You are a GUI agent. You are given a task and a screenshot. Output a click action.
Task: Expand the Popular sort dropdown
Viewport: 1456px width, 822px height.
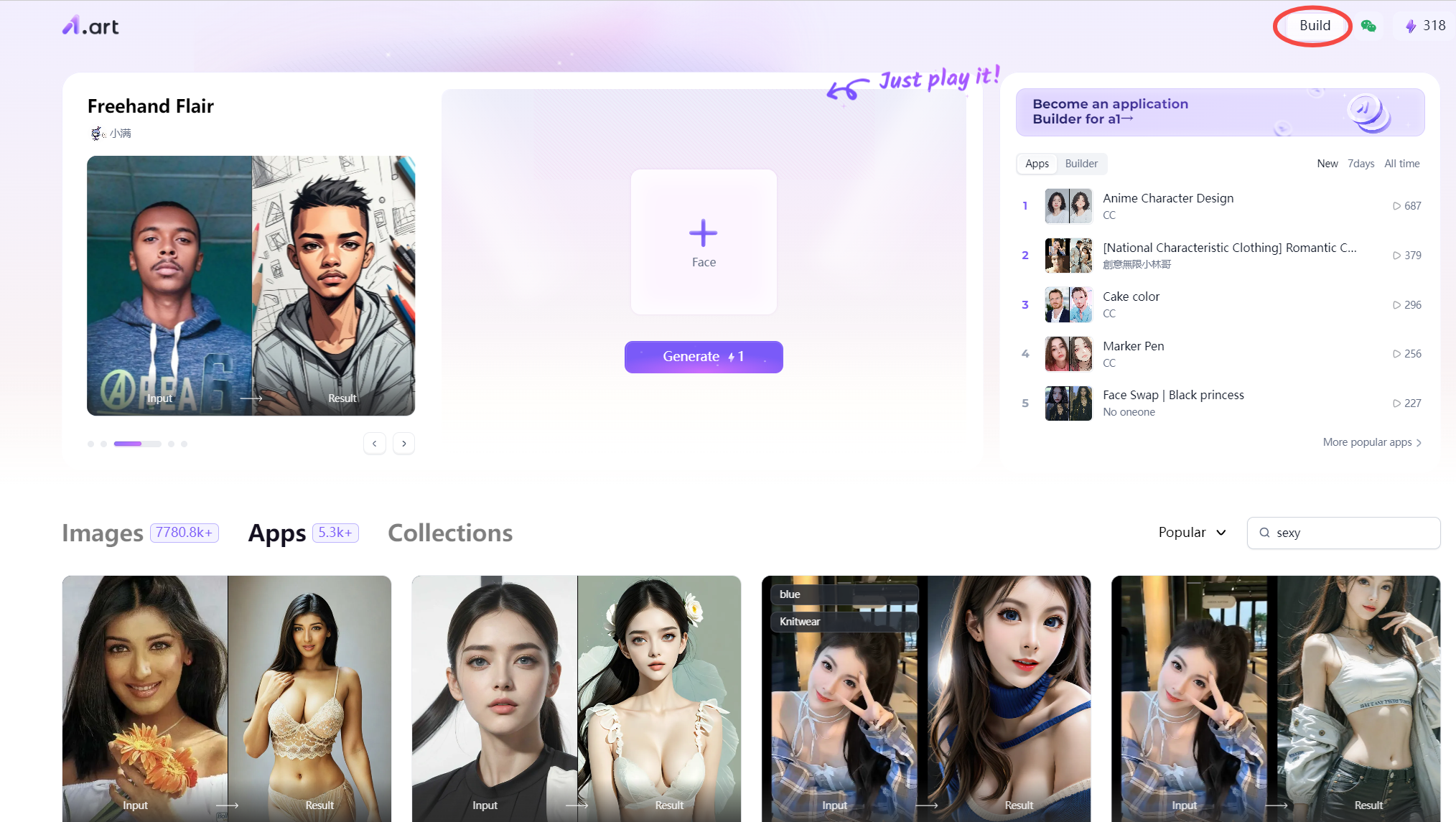(x=1192, y=533)
